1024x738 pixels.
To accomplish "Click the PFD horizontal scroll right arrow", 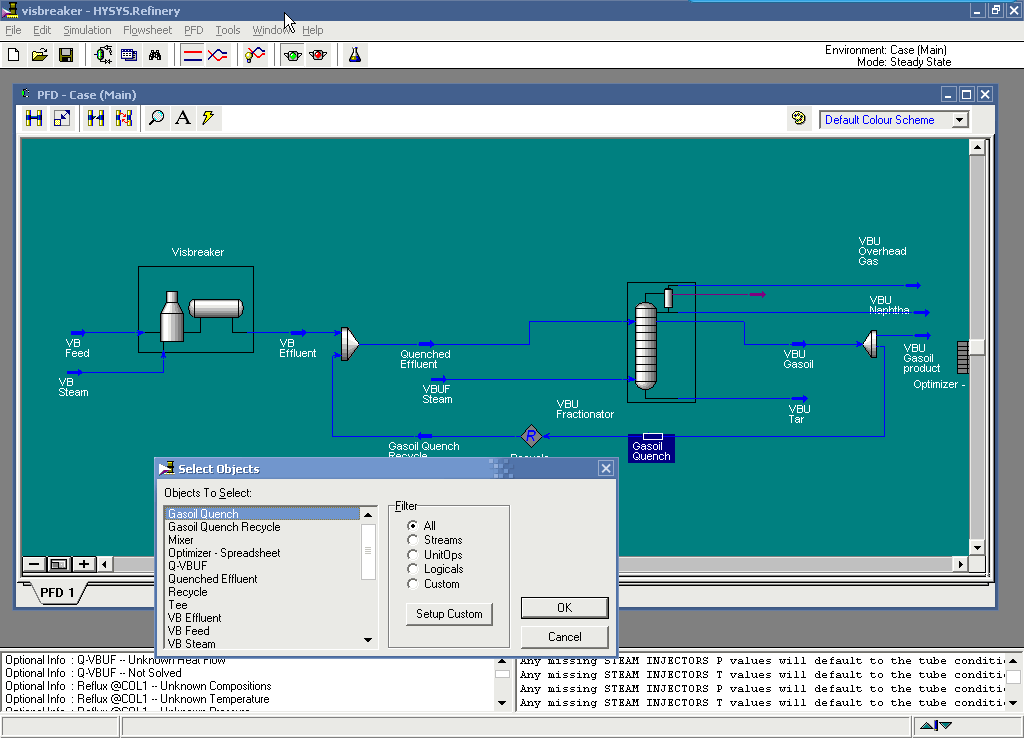I will click(960, 564).
